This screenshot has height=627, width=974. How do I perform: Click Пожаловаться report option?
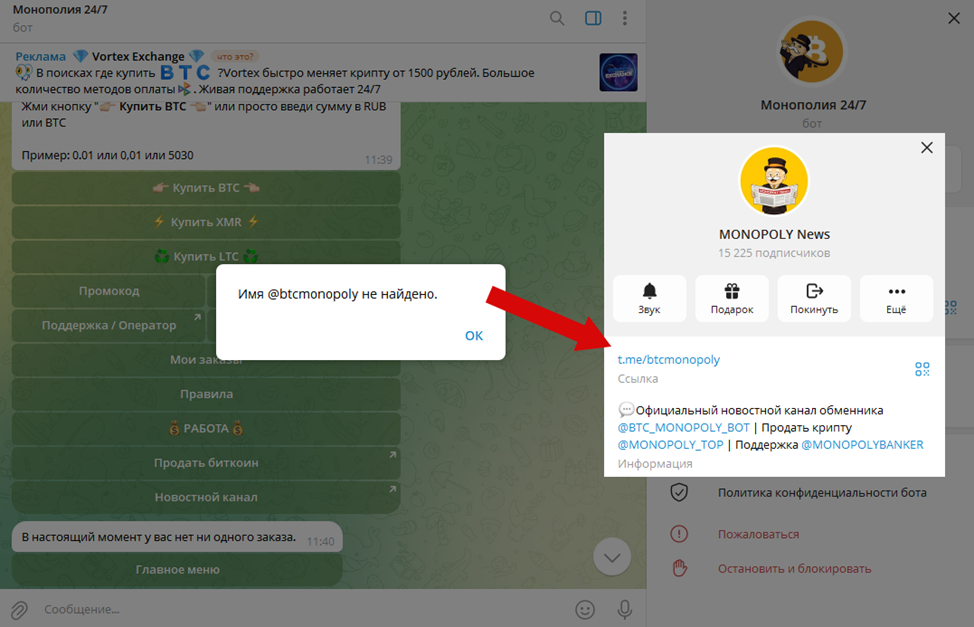[x=758, y=534]
